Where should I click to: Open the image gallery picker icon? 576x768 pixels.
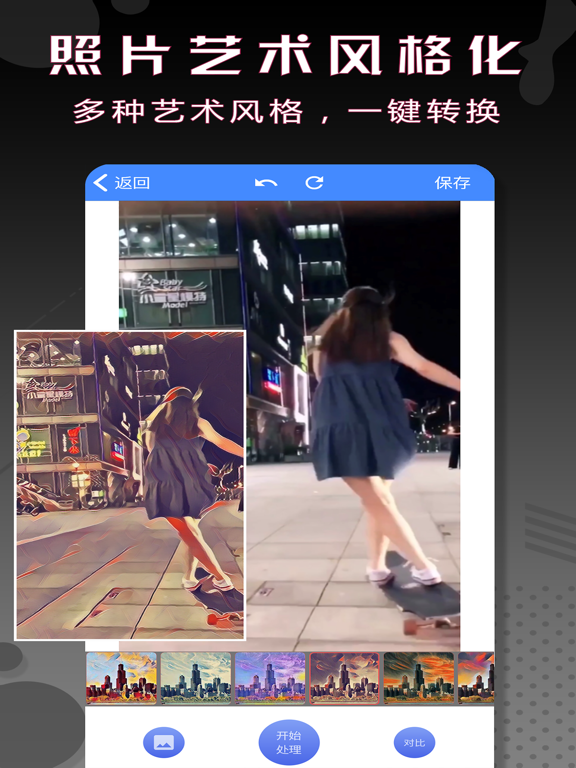[x=164, y=743]
